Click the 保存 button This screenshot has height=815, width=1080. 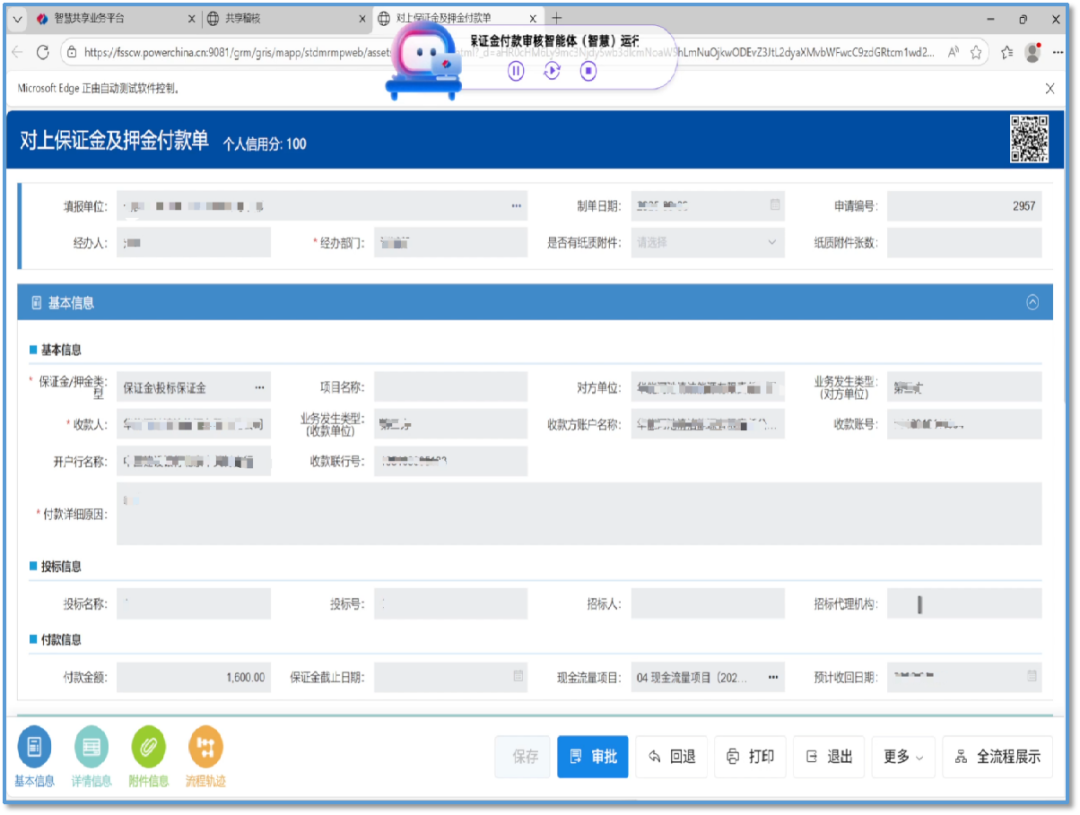pos(524,756)
